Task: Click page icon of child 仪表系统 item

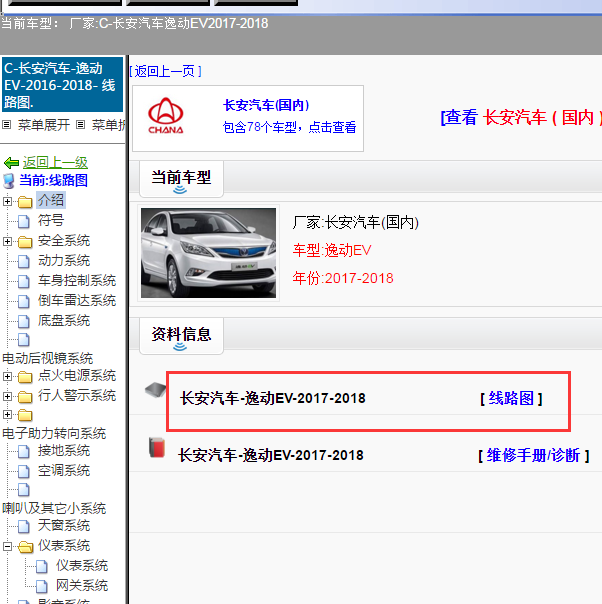Action: tap(42, 566)
